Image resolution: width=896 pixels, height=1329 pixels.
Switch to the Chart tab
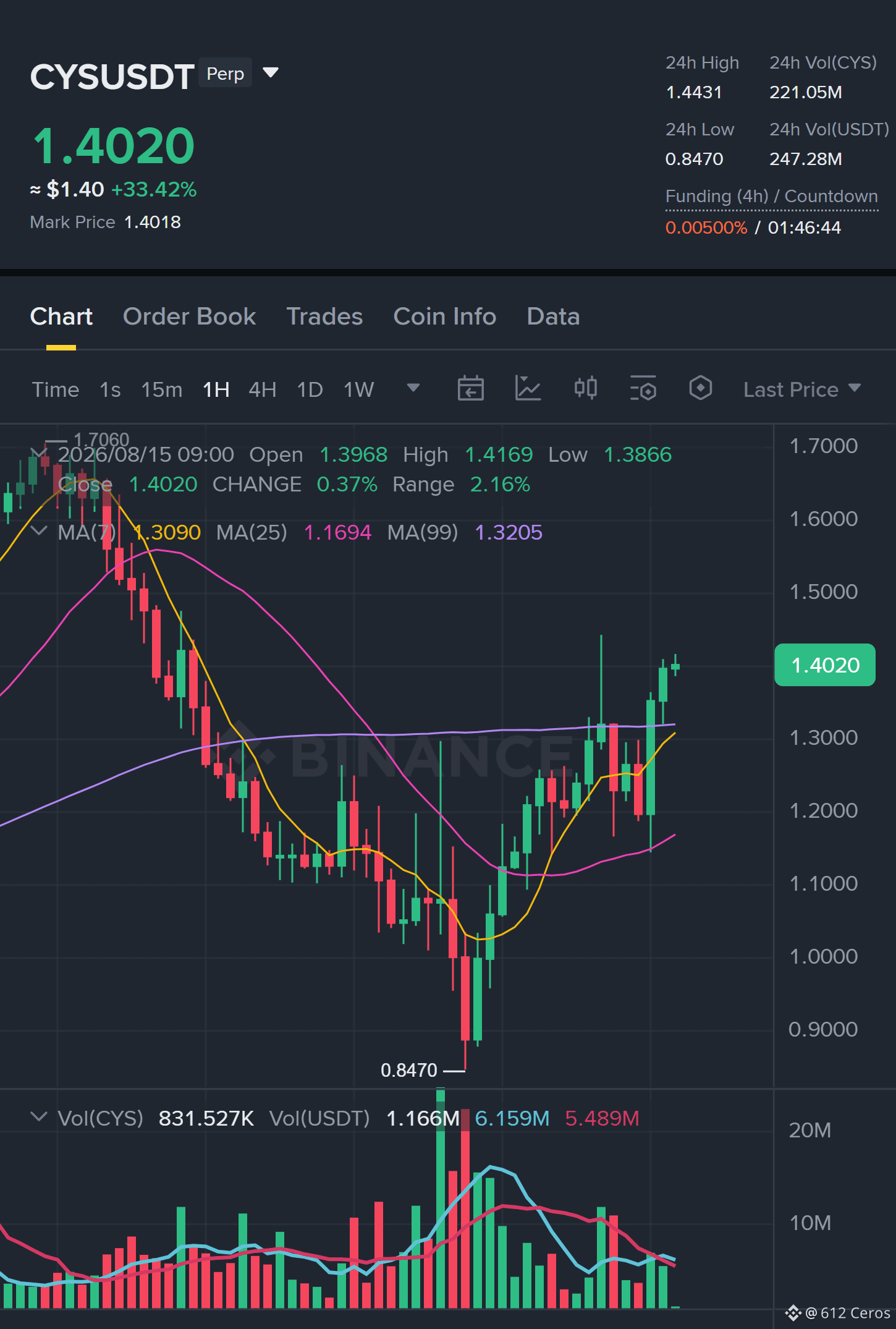click(x=61, y=316)
